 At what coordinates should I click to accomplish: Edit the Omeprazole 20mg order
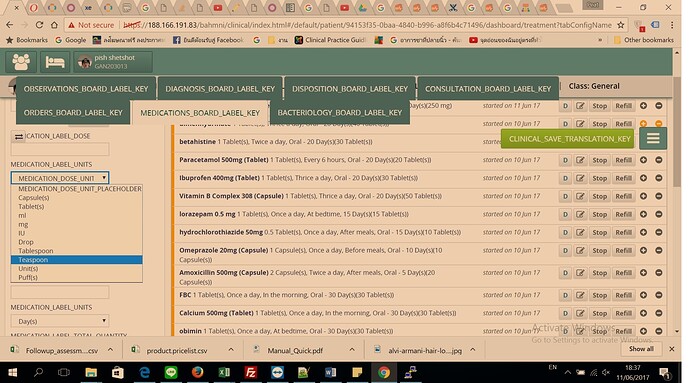[x=580, y=250]
